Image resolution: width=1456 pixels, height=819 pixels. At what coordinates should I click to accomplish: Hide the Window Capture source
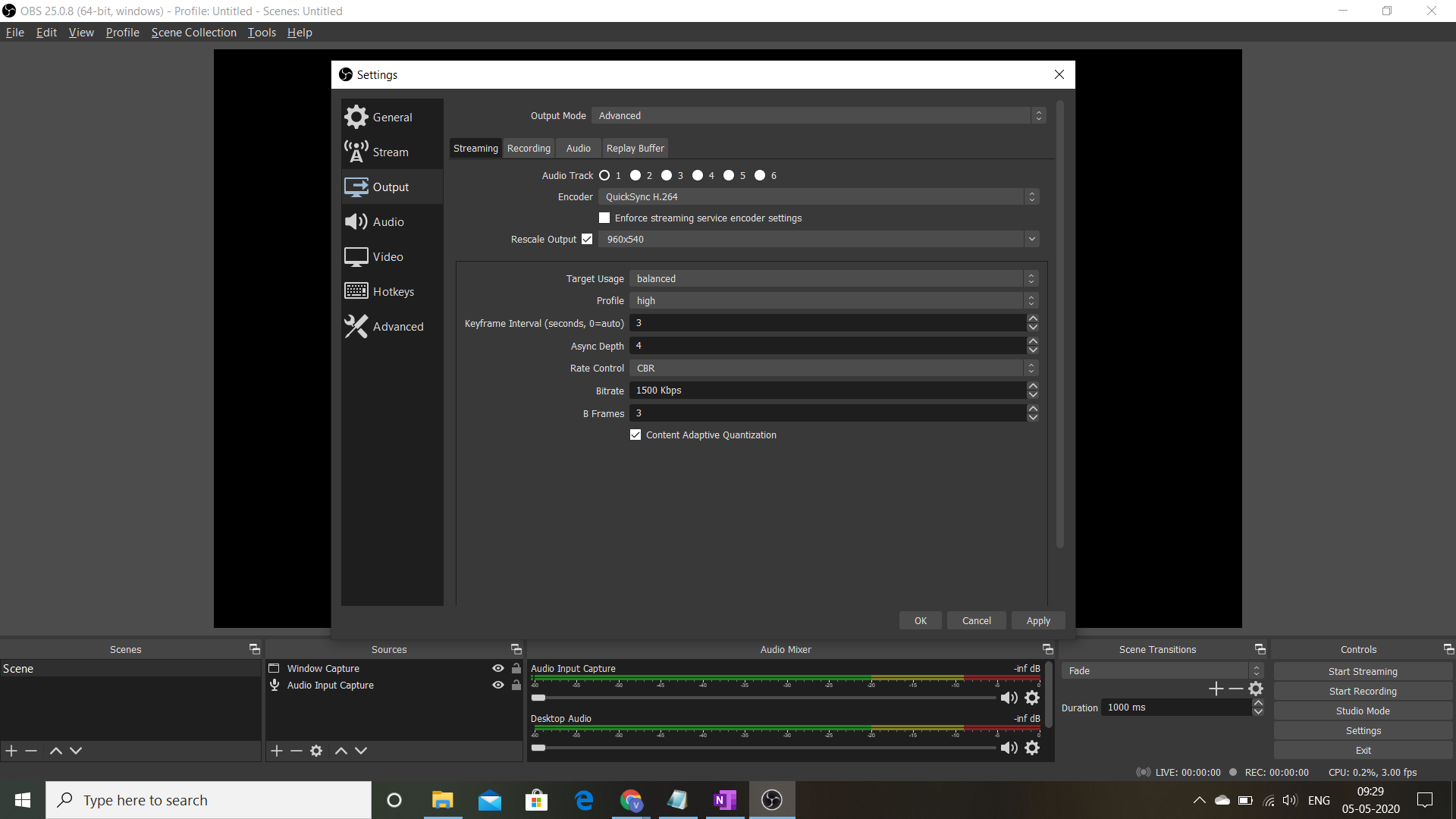498,668
